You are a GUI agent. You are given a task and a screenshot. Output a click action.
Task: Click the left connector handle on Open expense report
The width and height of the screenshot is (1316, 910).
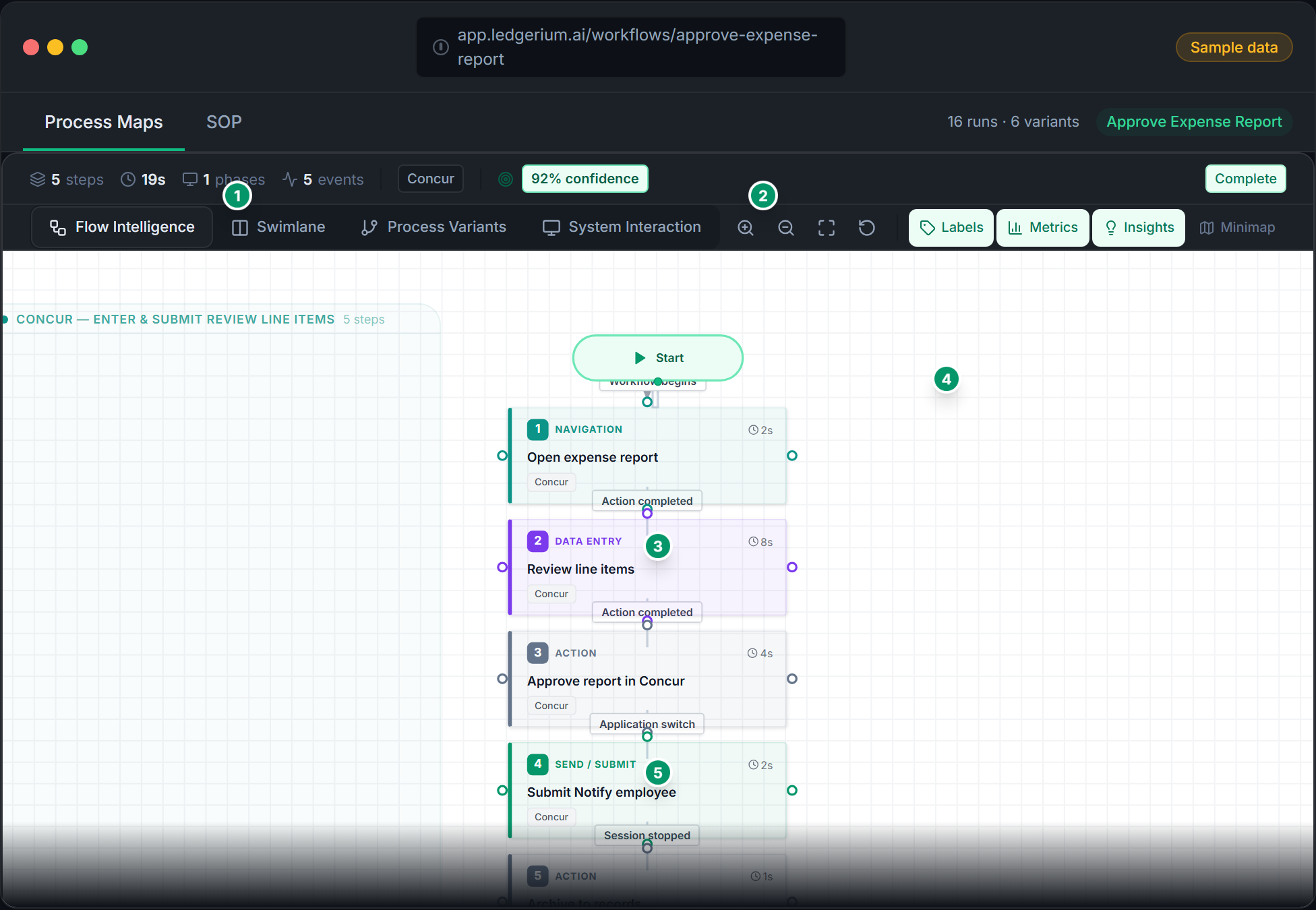[502, 456]
